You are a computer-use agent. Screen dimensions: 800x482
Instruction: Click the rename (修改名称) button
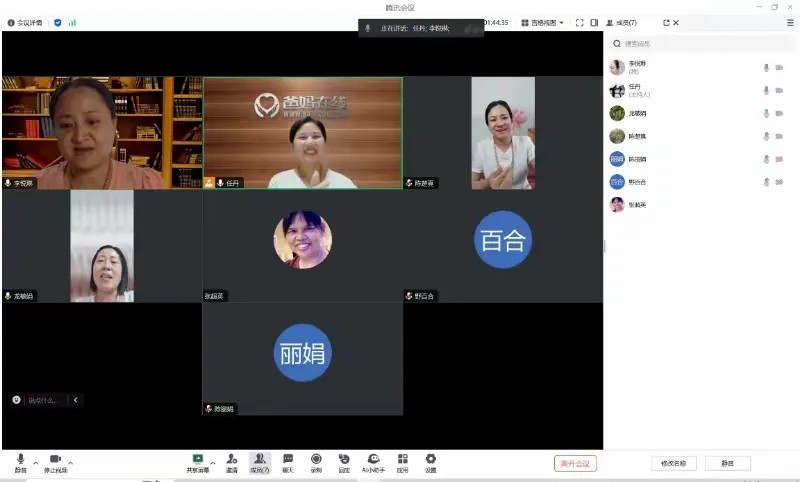point(674,463)
